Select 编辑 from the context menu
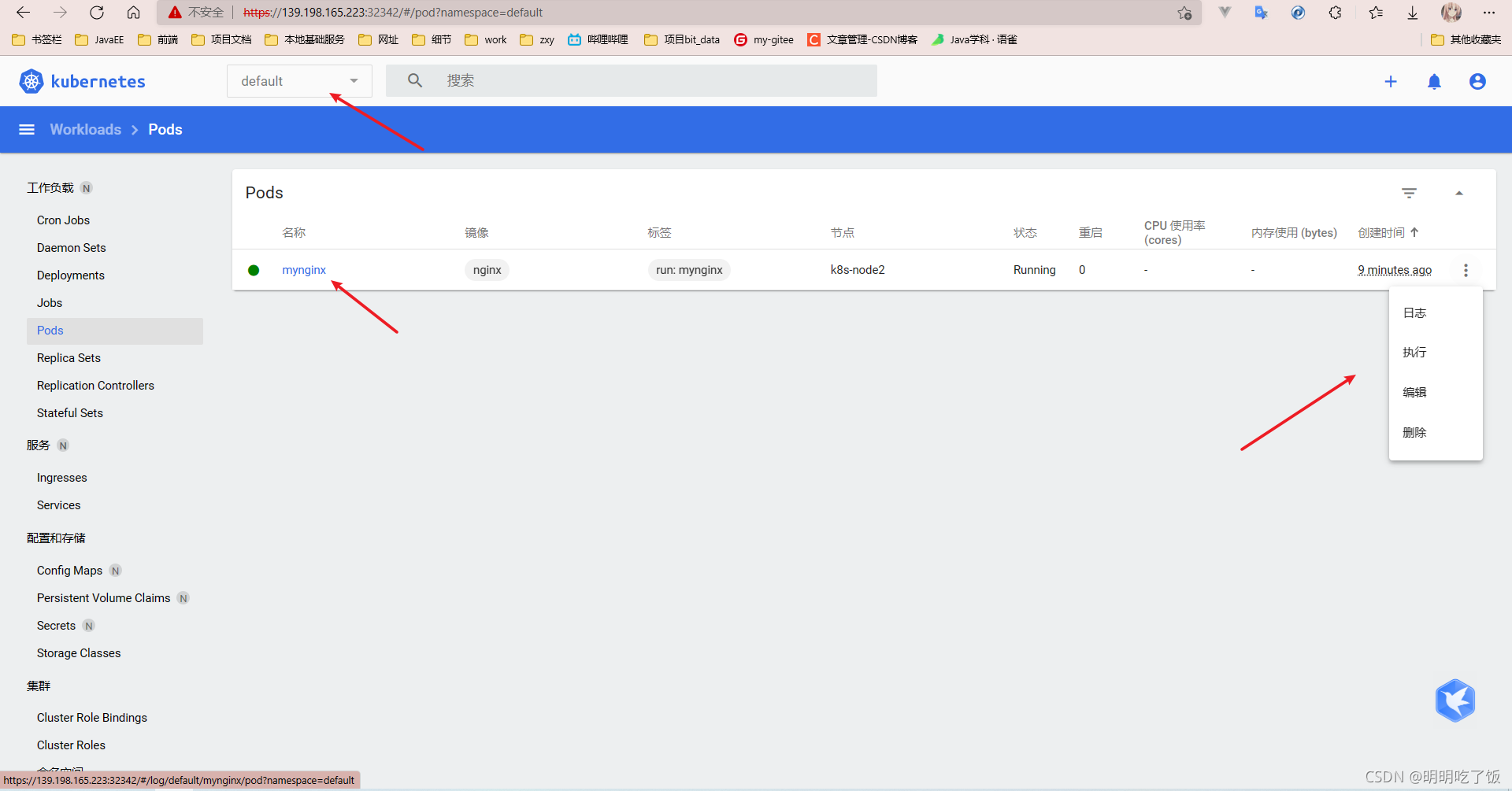1512x791 pixels. click(x=1436, y=393)
